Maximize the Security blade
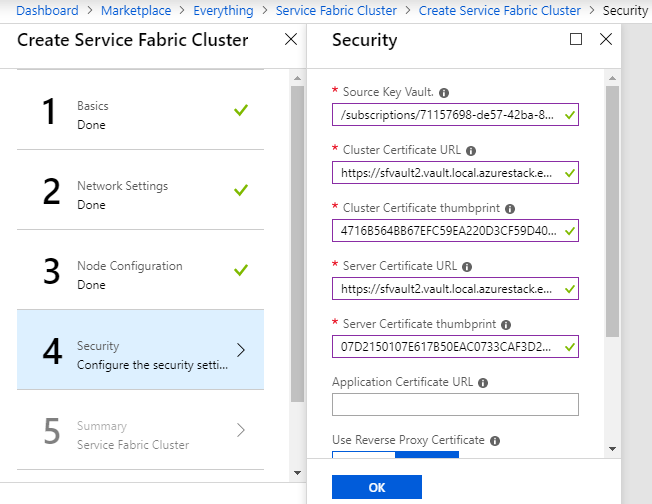652x504 pixels. coord(575,40)
